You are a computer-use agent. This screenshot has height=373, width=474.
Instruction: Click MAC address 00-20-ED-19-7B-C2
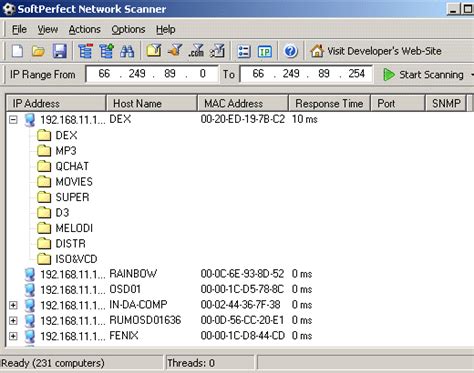pyautogui.click(x=243, y=119)
